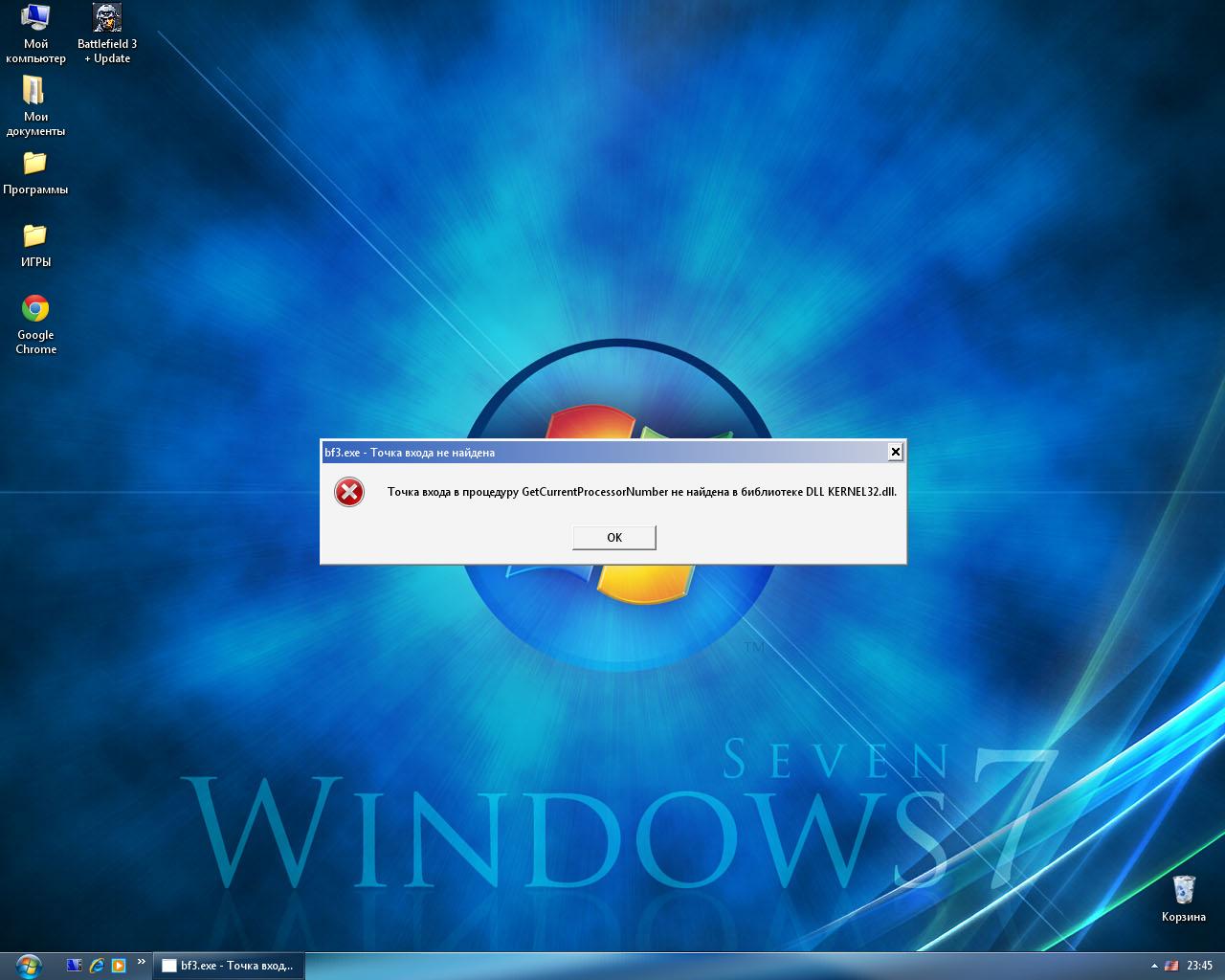Open the Мой компьютер desktop icon
The width and height of the screenshot is (1225, 980).
(x=35, y=33)
